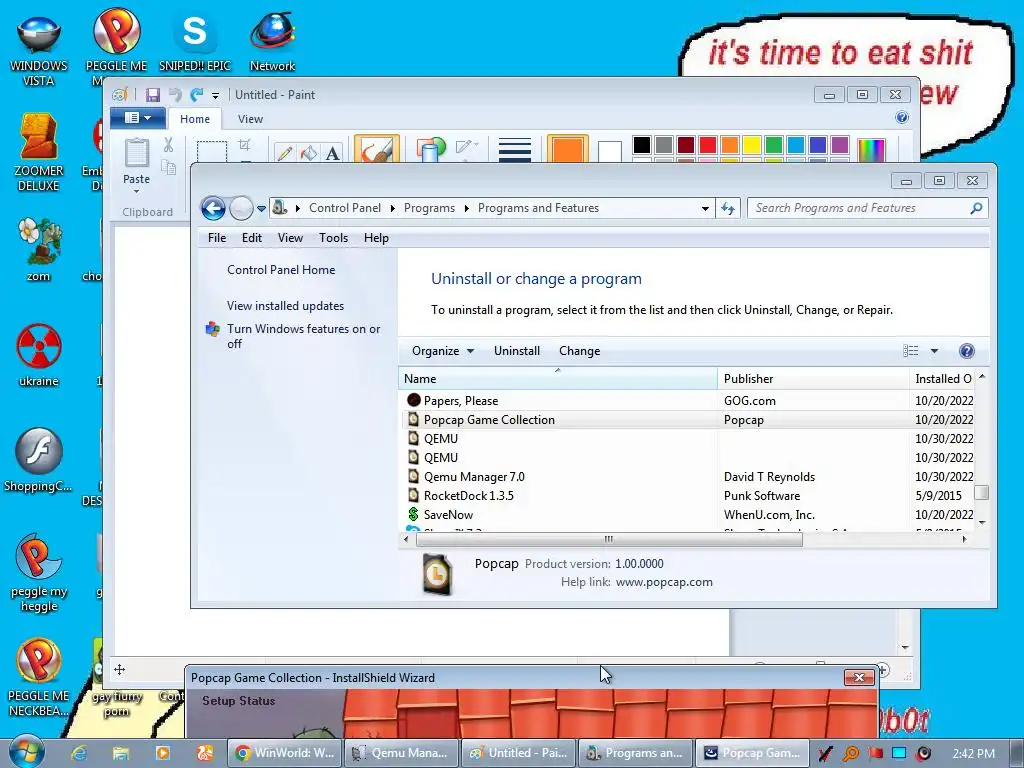Open the view options dropdown arrow
This screenshot has height=768, width=1024.
point(935,351)
